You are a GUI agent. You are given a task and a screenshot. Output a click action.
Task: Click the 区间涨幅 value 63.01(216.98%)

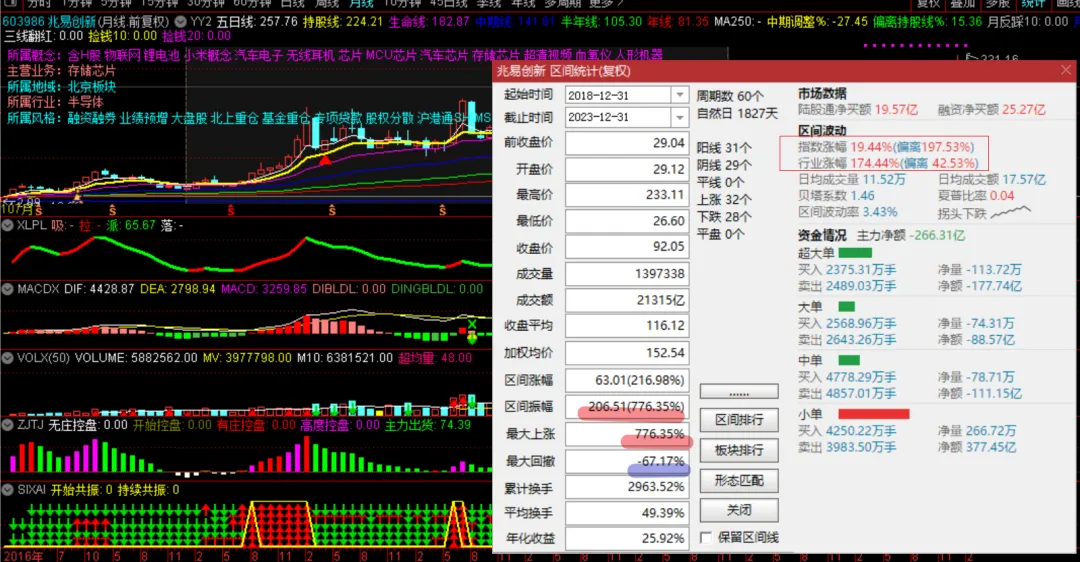pyautogui.click(x=627, y=380)
